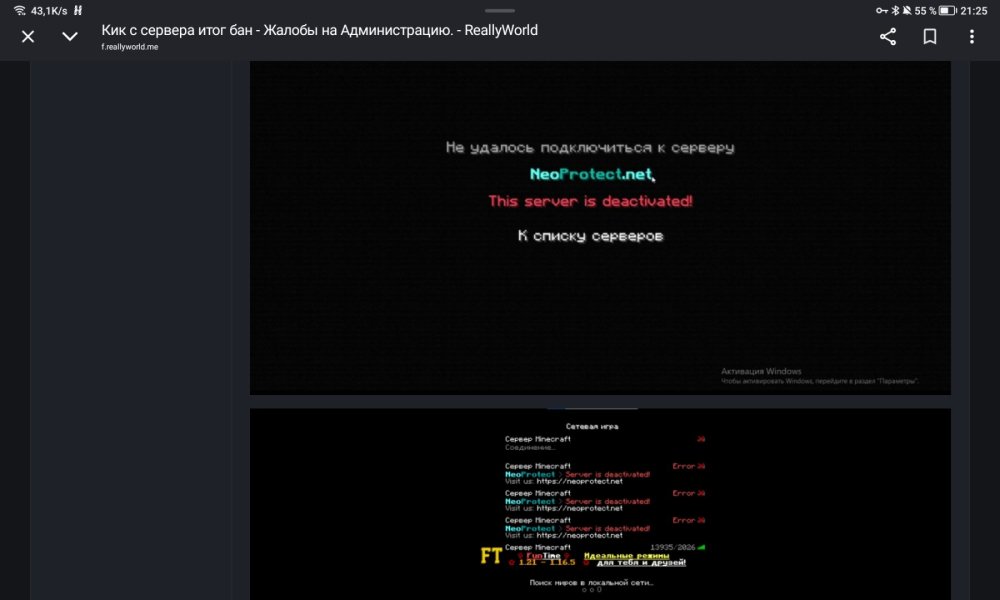The image size is (1000, 600).
Task: Click the 'Сетевая игра' title in second image
Action: (x=592, y=427)
